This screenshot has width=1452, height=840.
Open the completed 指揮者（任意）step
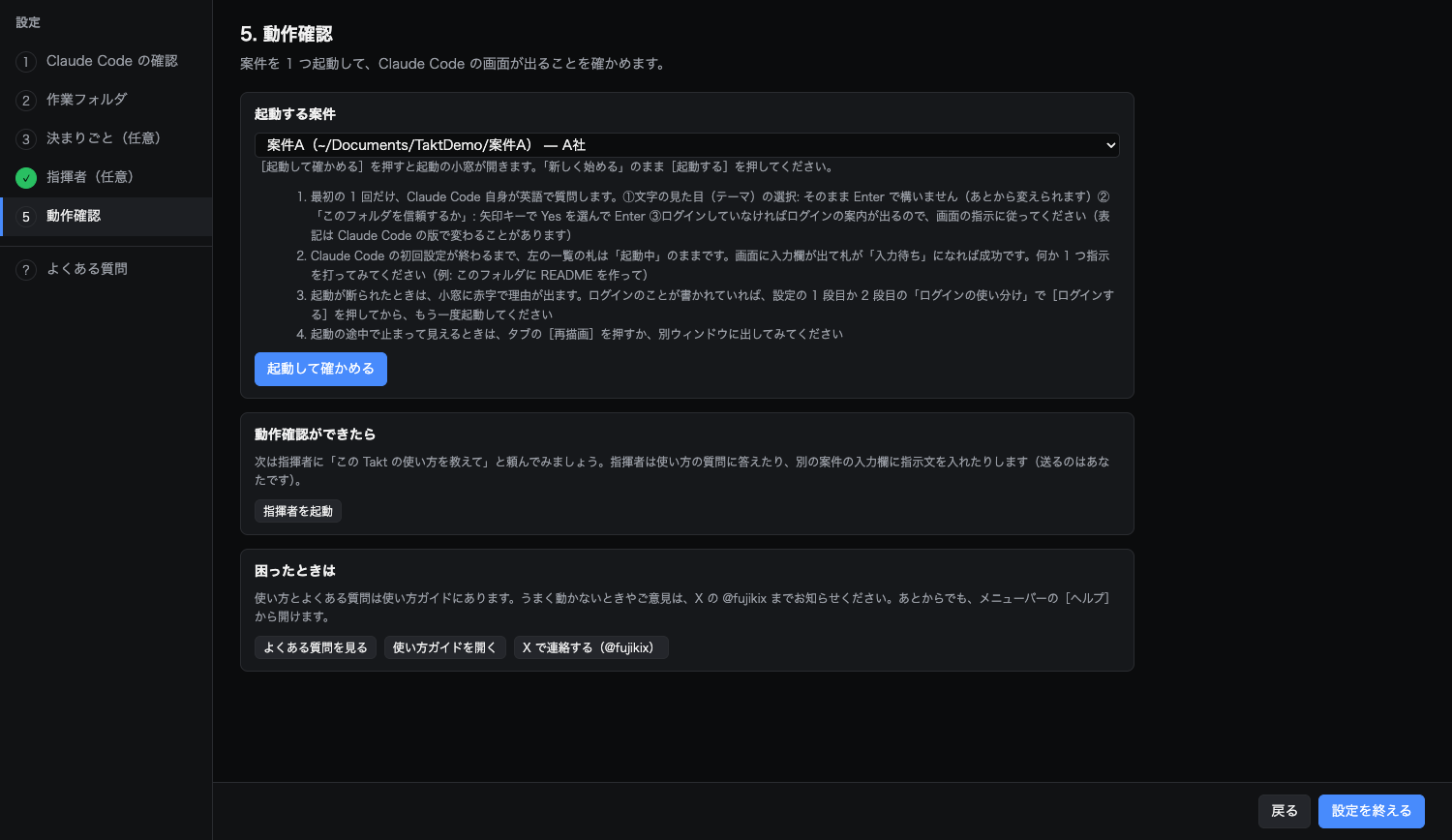coord(106,177)
